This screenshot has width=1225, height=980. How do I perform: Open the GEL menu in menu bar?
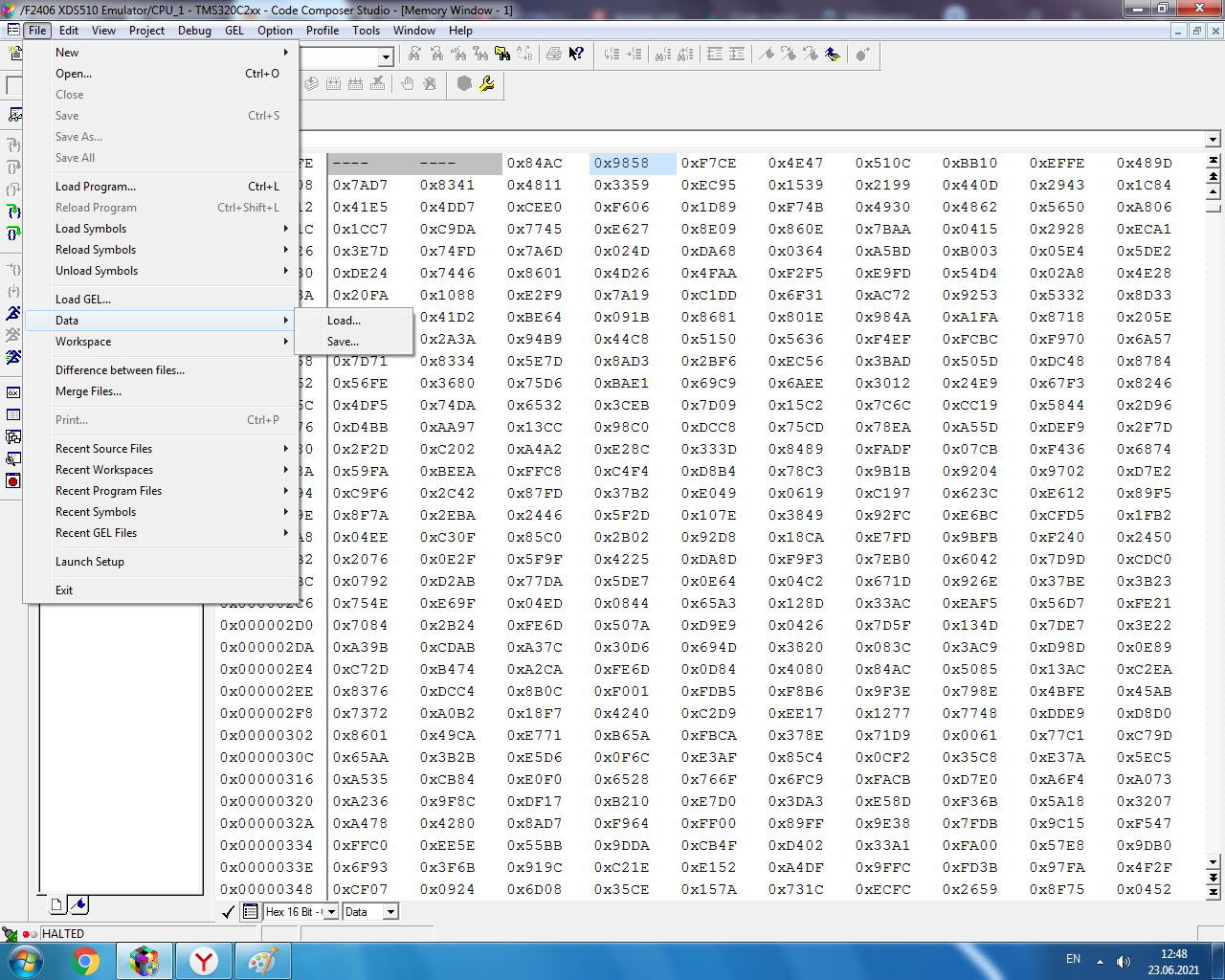pos(234,31)
